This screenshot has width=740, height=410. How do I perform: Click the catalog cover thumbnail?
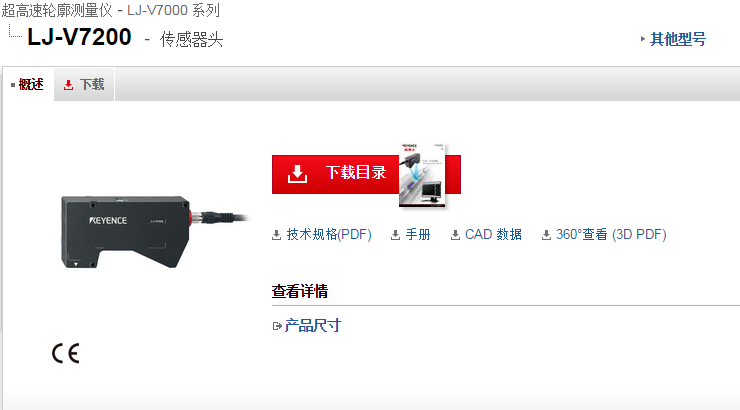422,175
